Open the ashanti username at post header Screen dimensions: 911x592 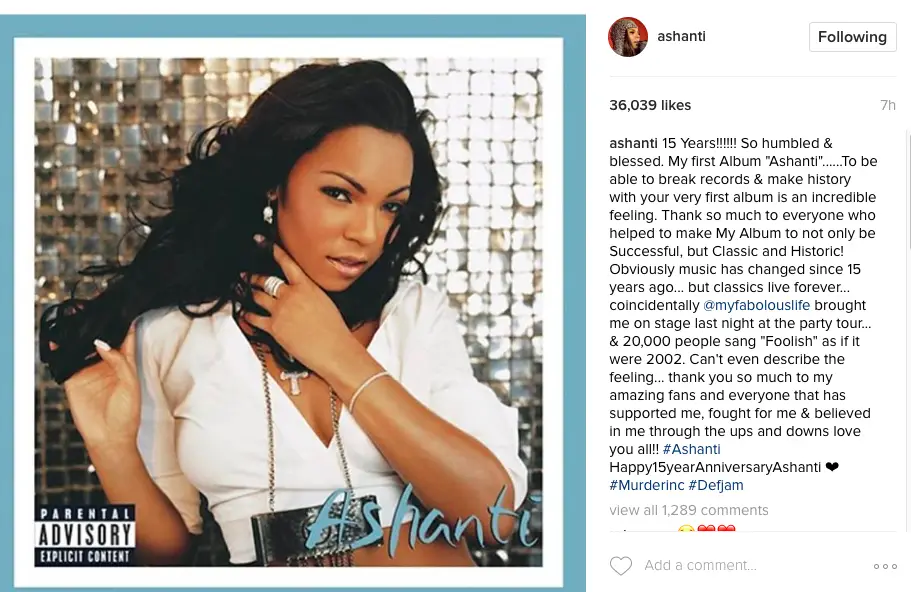click(682, 36)
